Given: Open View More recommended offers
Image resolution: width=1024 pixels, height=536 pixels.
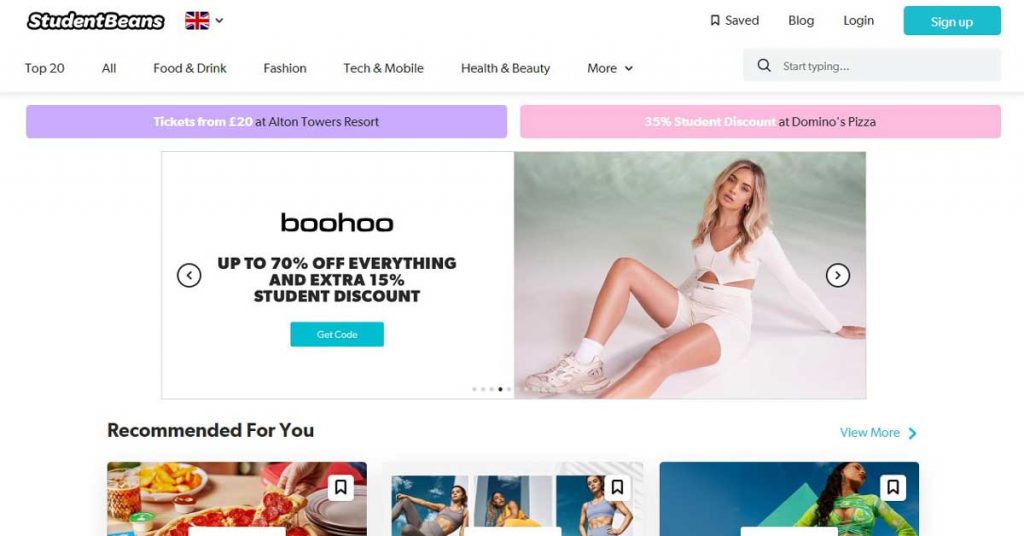Looking at the screenshot, I should [878, 432].
